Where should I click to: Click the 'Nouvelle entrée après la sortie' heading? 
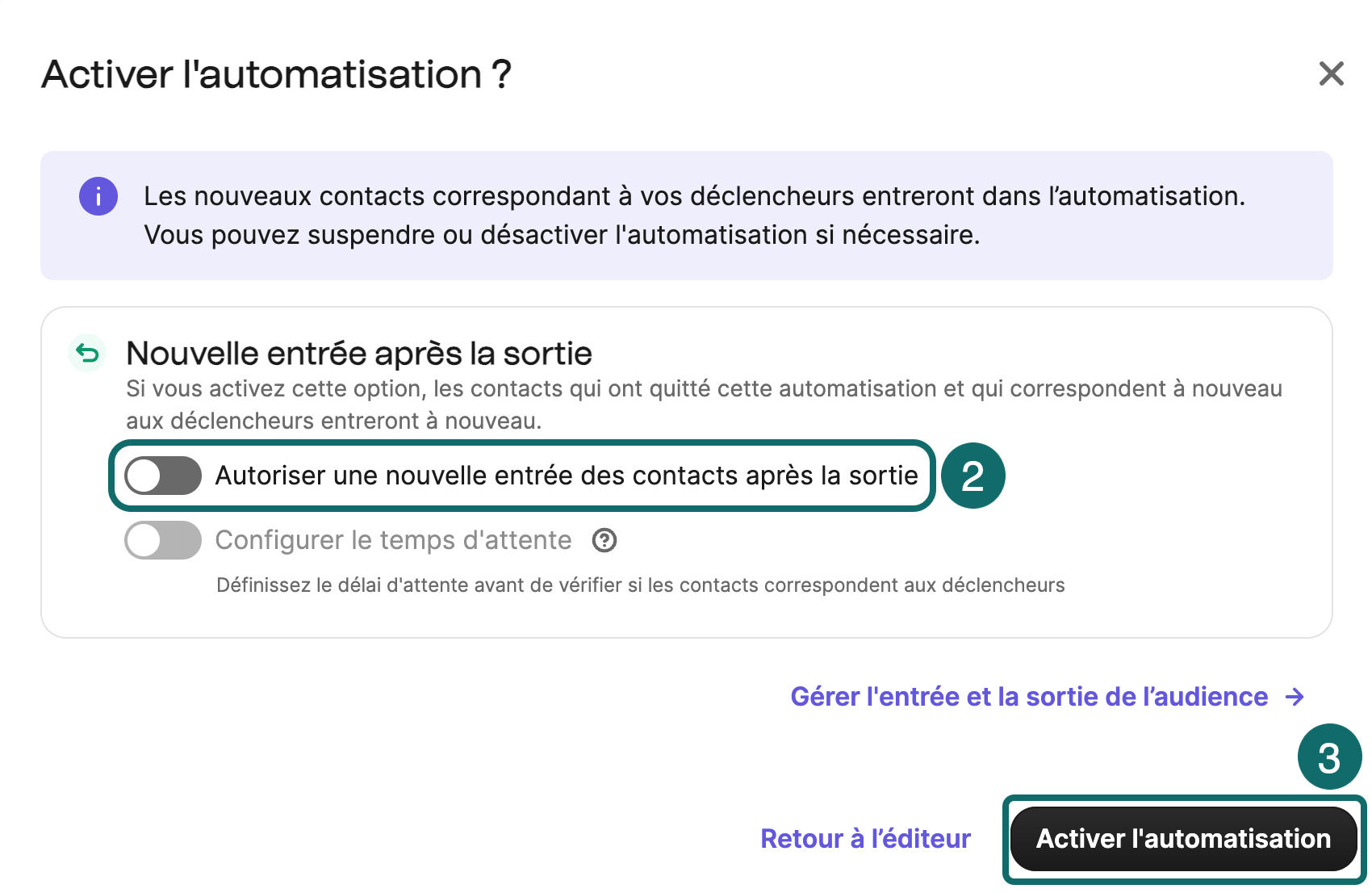[x=359, y=354]
